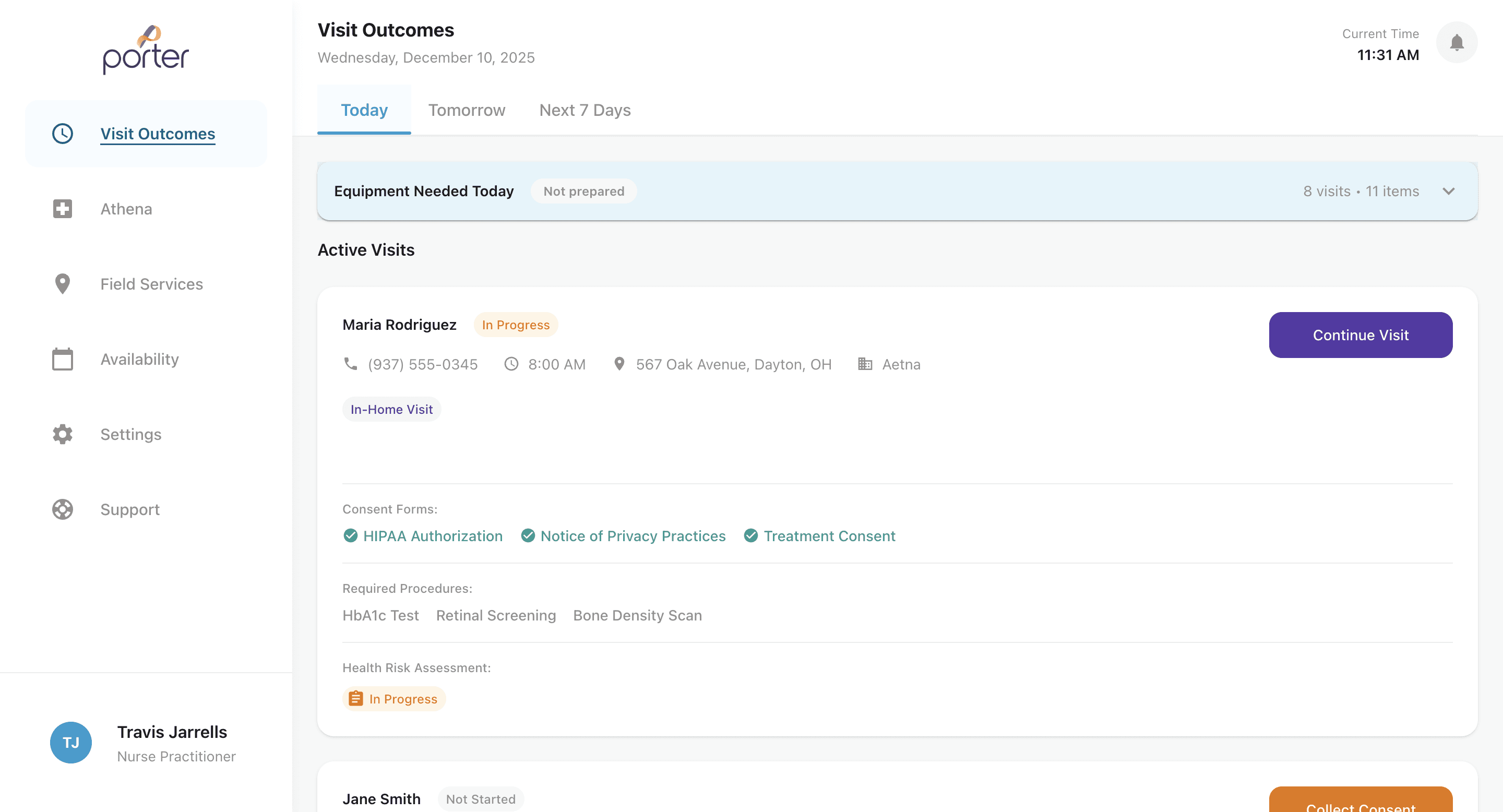Click the Collect Consent button
This screenshot has height=812, width=1503.
(1360, 803)
